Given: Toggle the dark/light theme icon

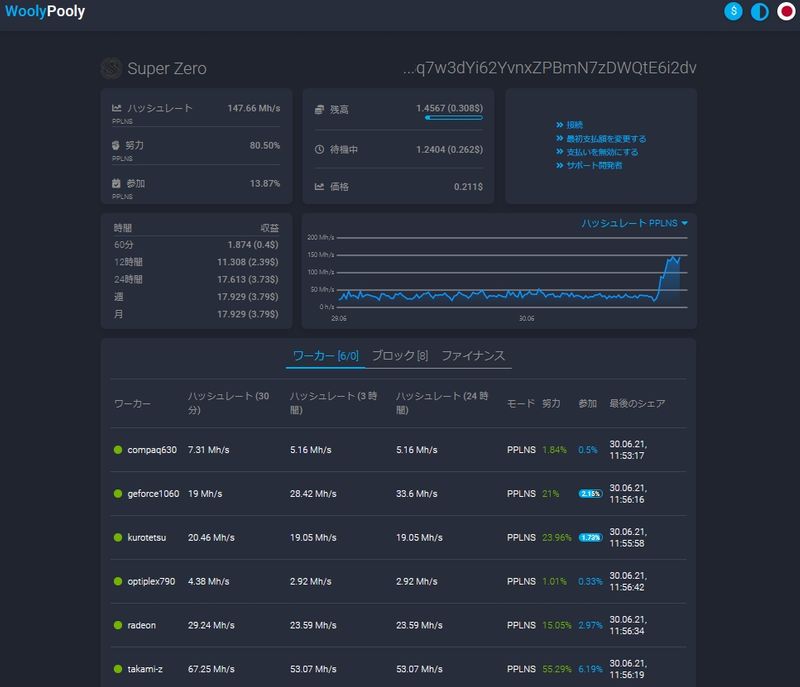Looking at the screenshot, I should pos(760,12).
